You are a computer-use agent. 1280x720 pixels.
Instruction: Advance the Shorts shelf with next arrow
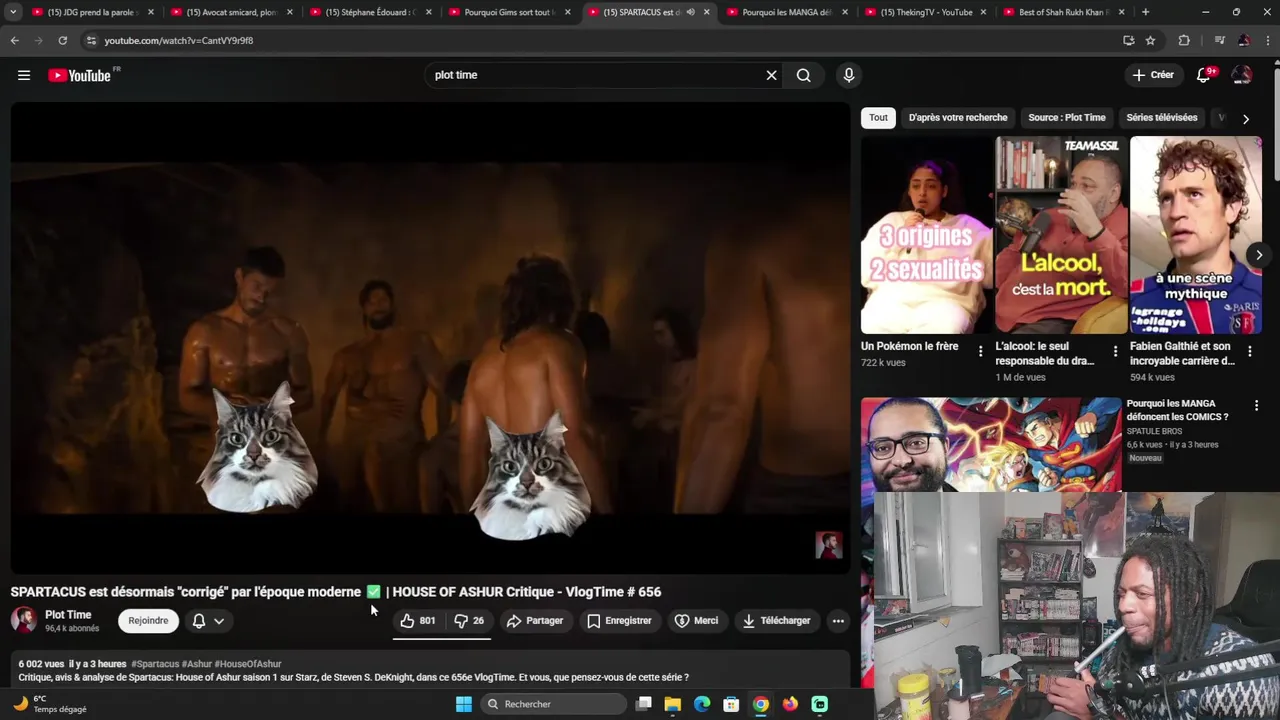pos(1259,255)
